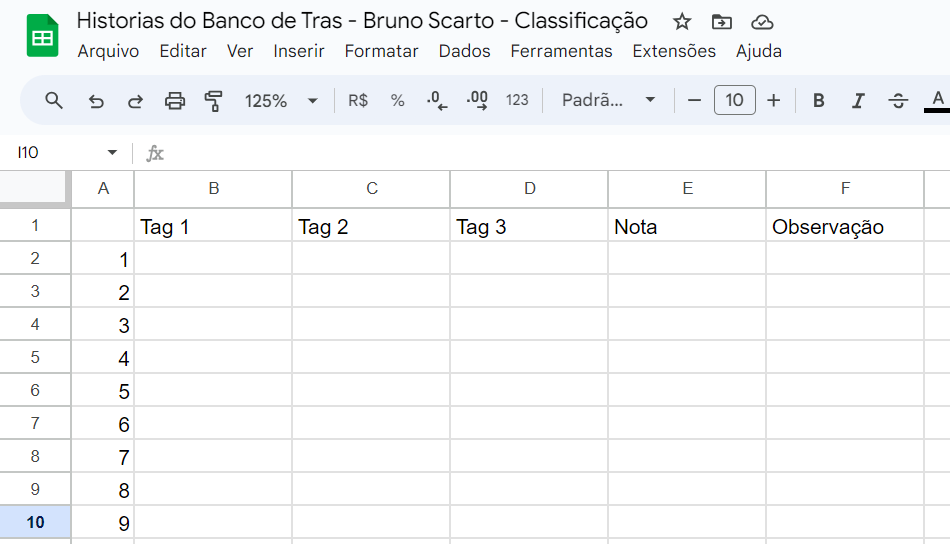Image resolution: width=950 pixels, height=544 pixels.
Task: Open the Extensões menu
Action: click(x=674, y=51)
